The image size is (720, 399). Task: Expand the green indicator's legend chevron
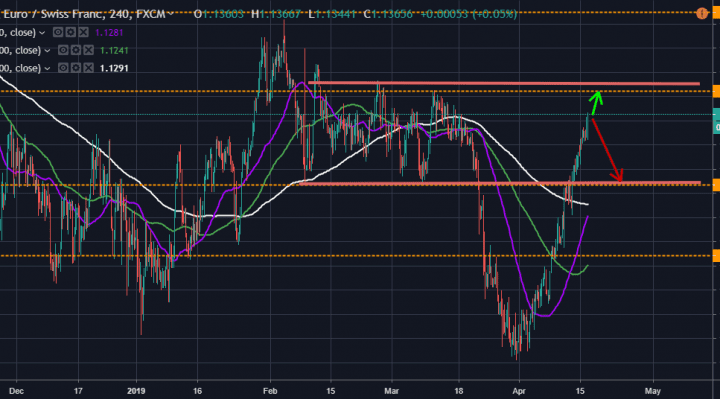[x=47, y=51]
